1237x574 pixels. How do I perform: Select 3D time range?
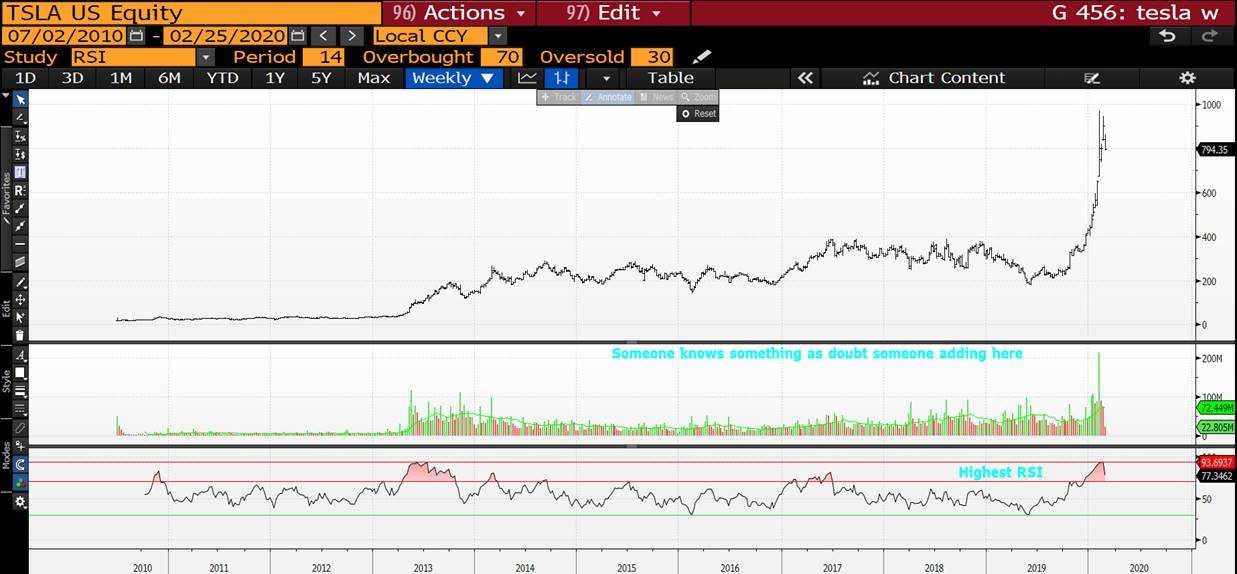point(73,78)
